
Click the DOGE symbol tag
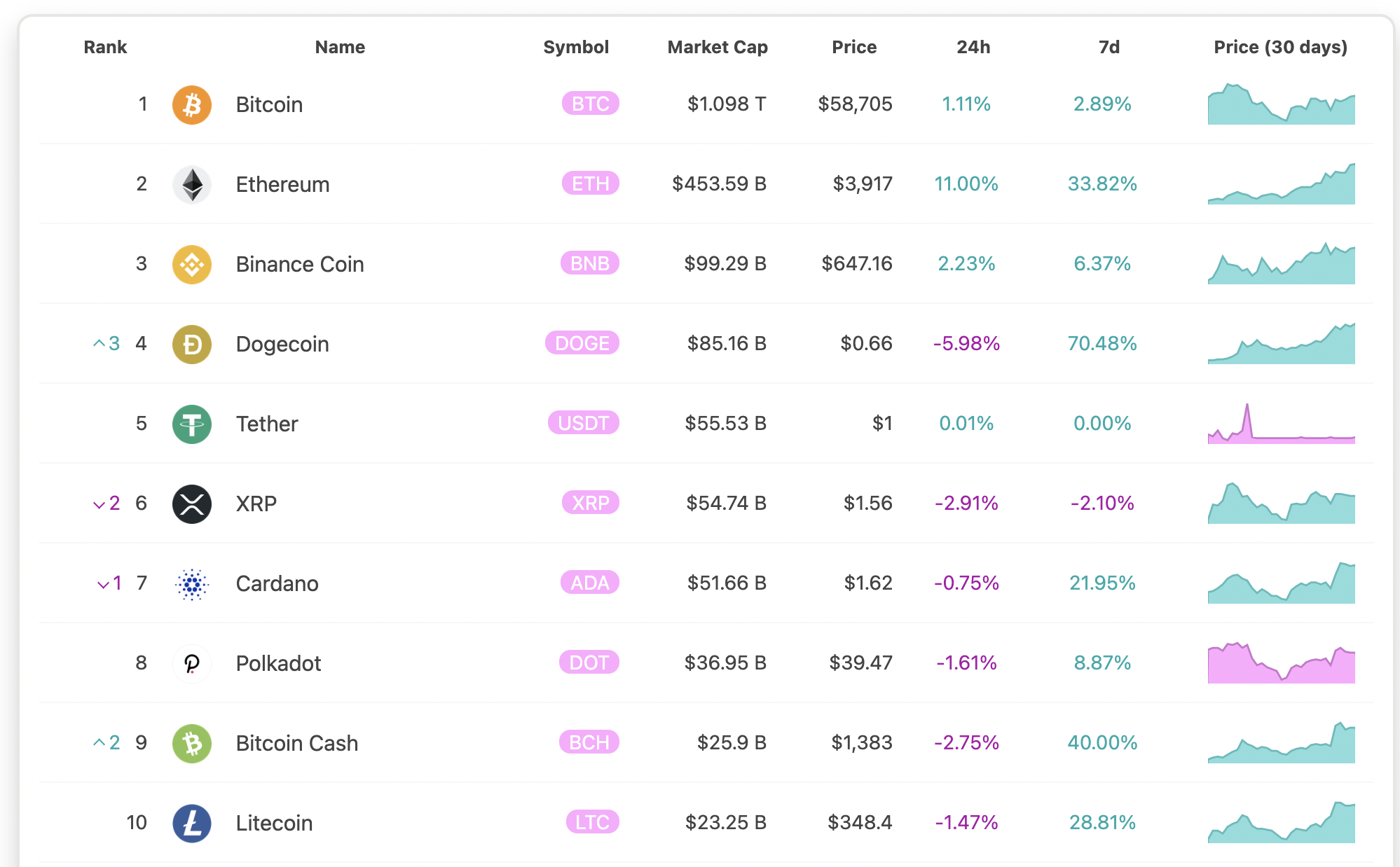(582, 344)
